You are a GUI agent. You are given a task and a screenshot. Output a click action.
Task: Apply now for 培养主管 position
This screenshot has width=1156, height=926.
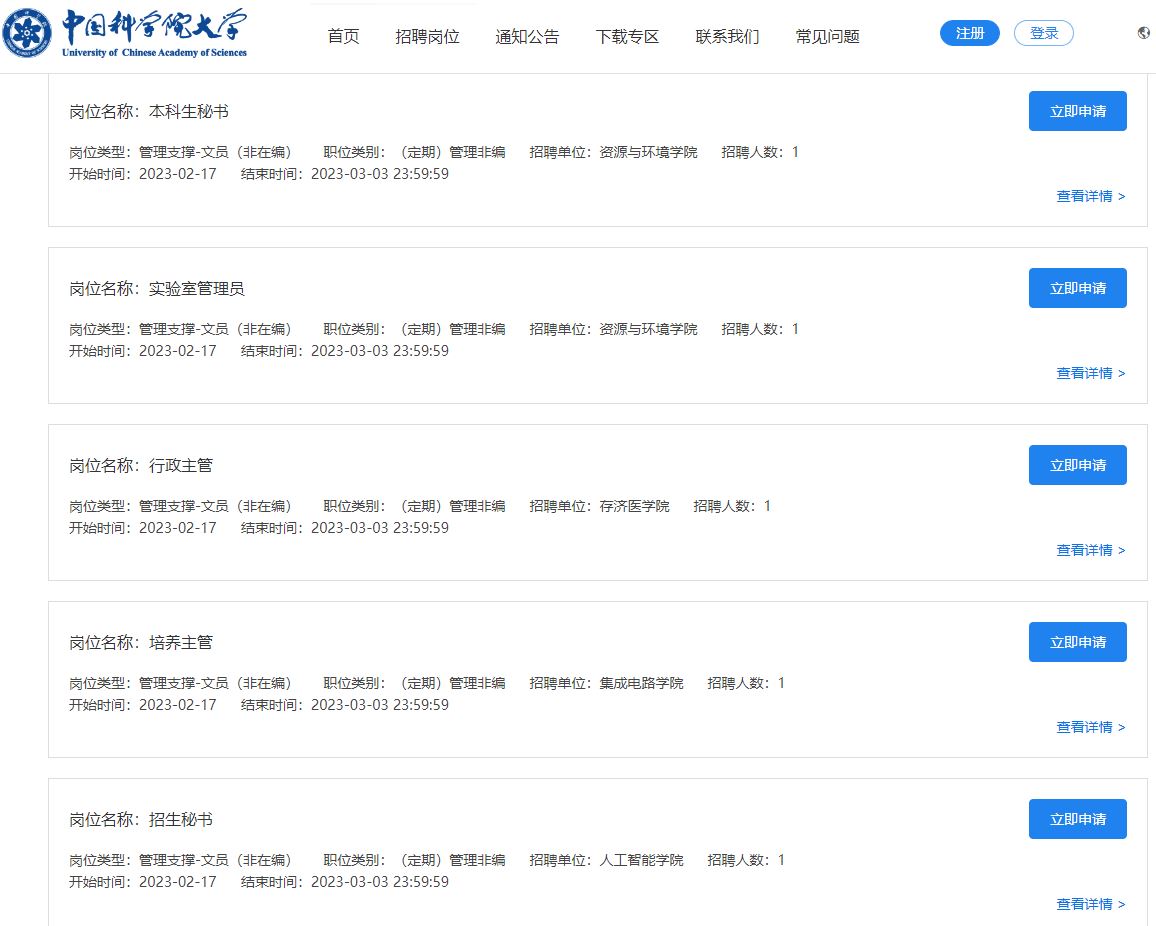[x=1078, y=642]
